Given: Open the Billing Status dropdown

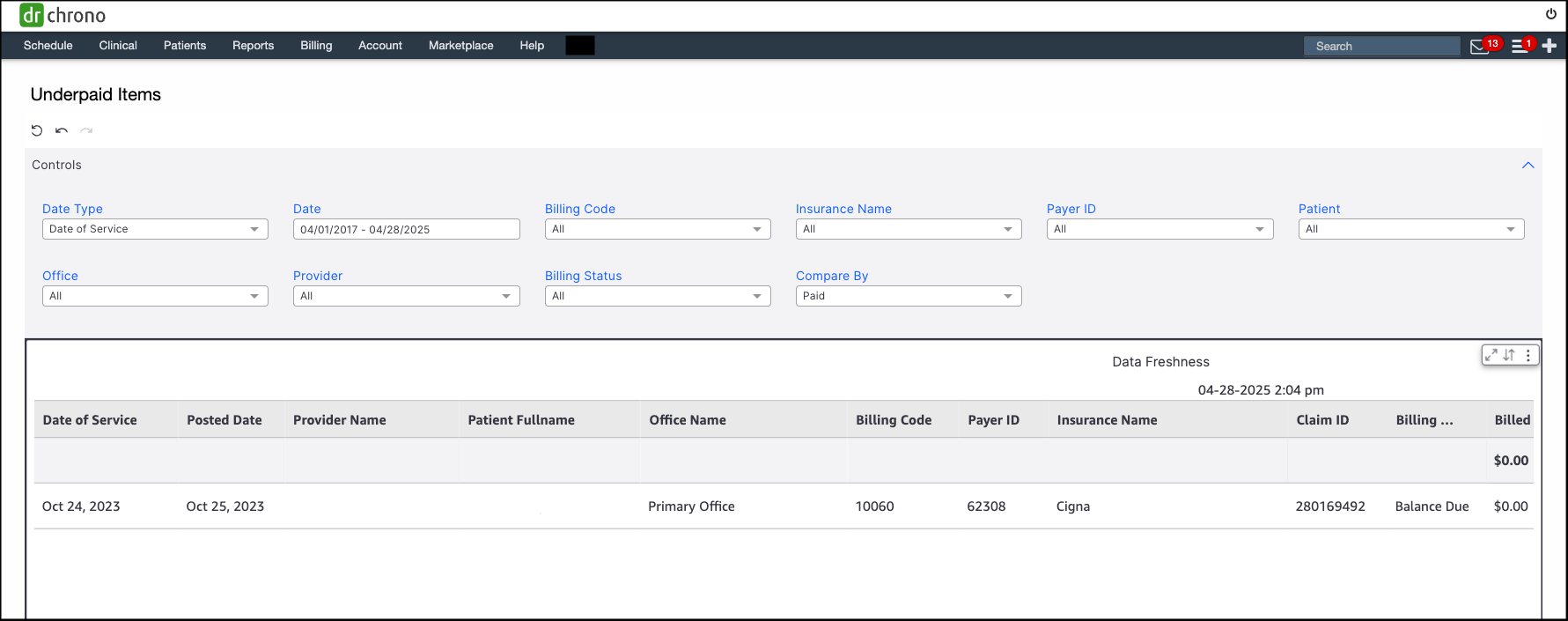Looking at the screenshot, I should point(658,296).
